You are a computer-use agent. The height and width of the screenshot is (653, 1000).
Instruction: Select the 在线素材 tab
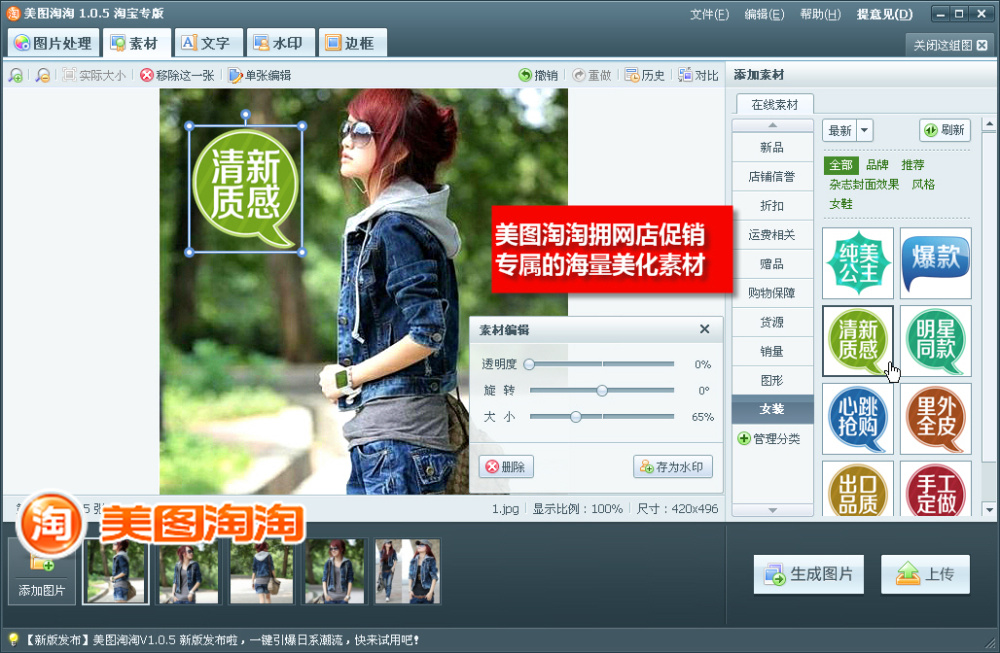(774, 105)
